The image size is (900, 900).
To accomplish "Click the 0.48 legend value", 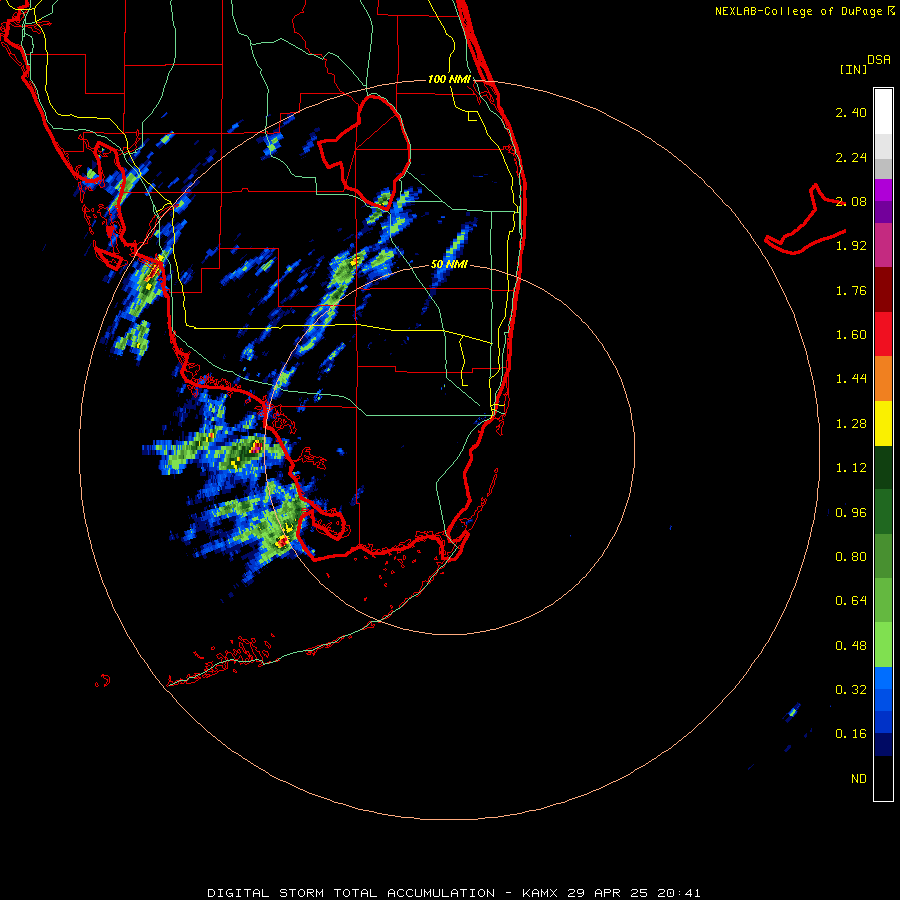I will (x=851, y=646).
